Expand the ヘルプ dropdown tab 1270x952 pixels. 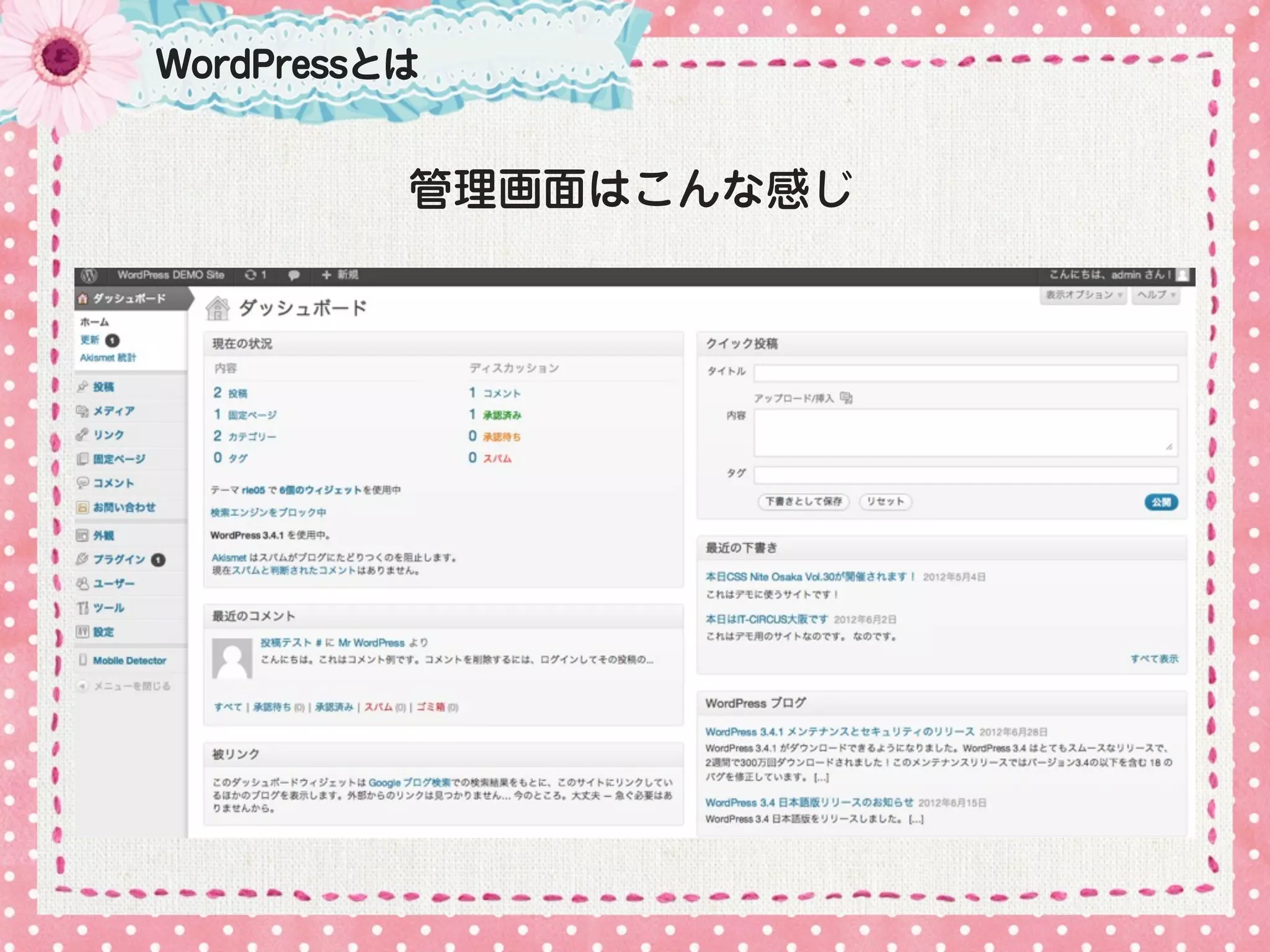pos(1156,295)
